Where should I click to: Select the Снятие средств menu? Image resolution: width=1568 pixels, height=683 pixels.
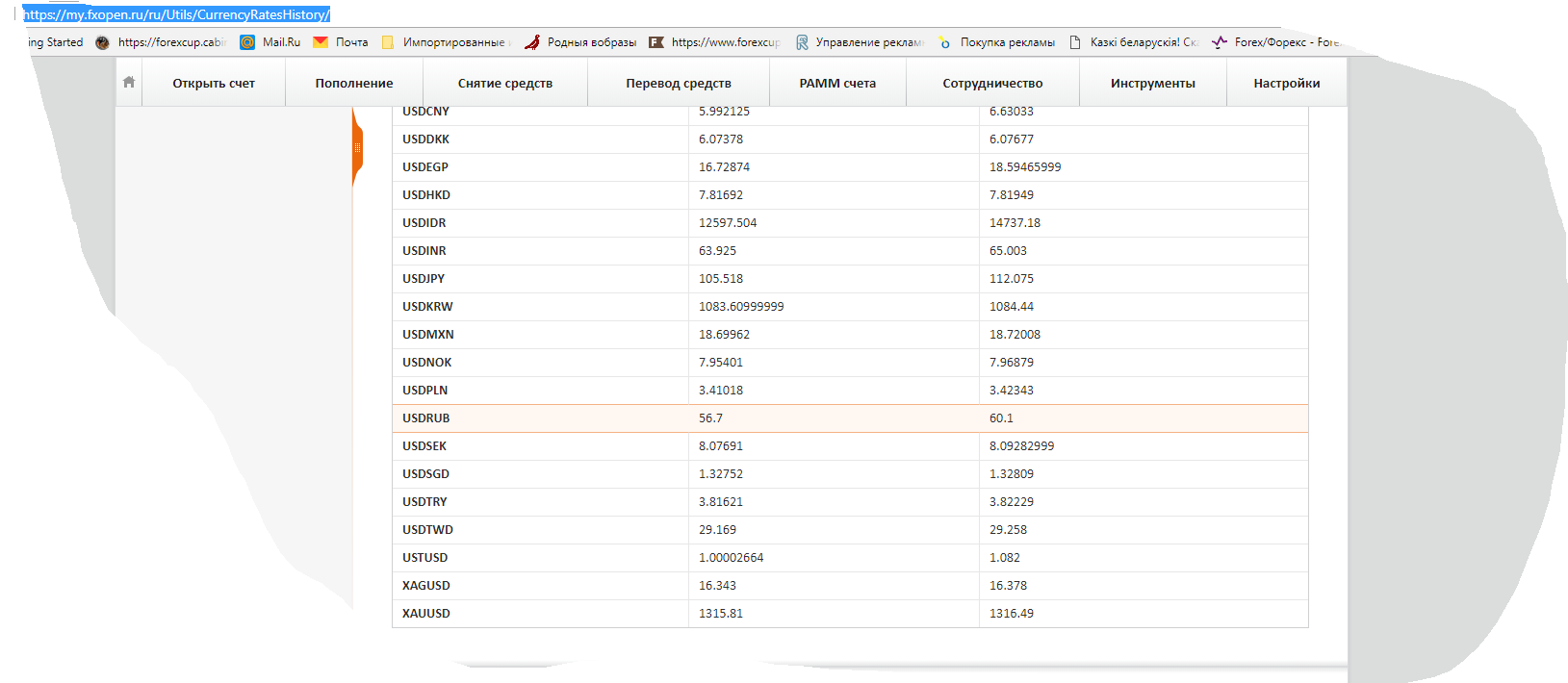pyautogui.click(x=505, y=84)
